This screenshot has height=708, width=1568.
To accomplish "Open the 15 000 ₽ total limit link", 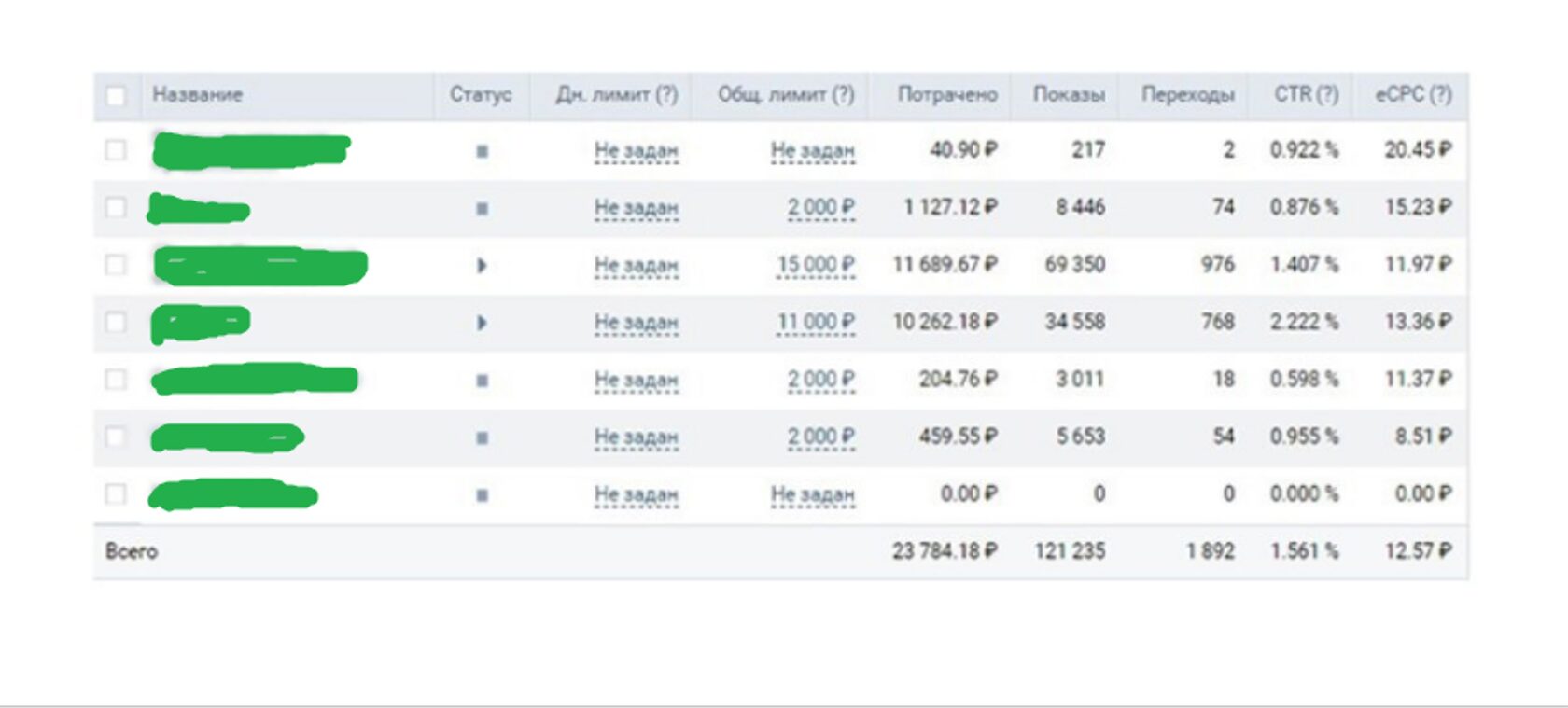I will 816,265.
